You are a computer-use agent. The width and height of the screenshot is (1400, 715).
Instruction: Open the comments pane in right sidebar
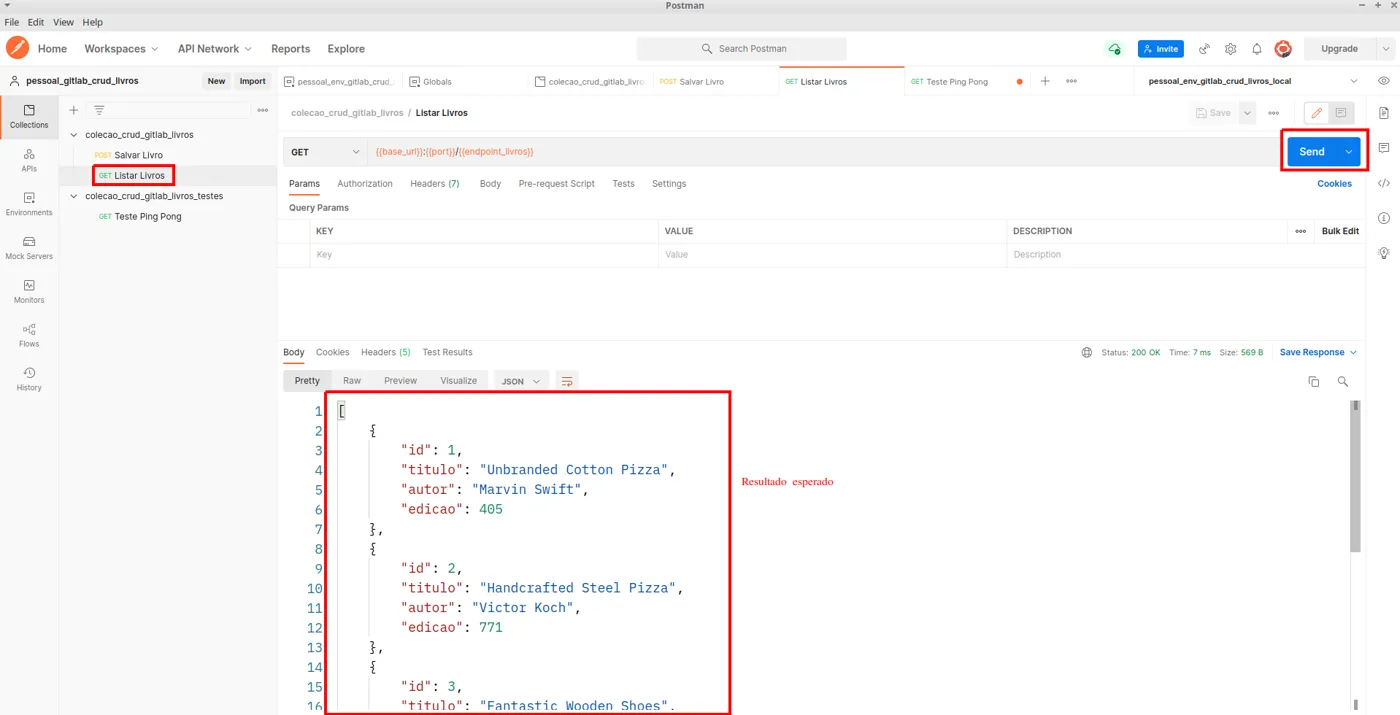point(1384,148)
